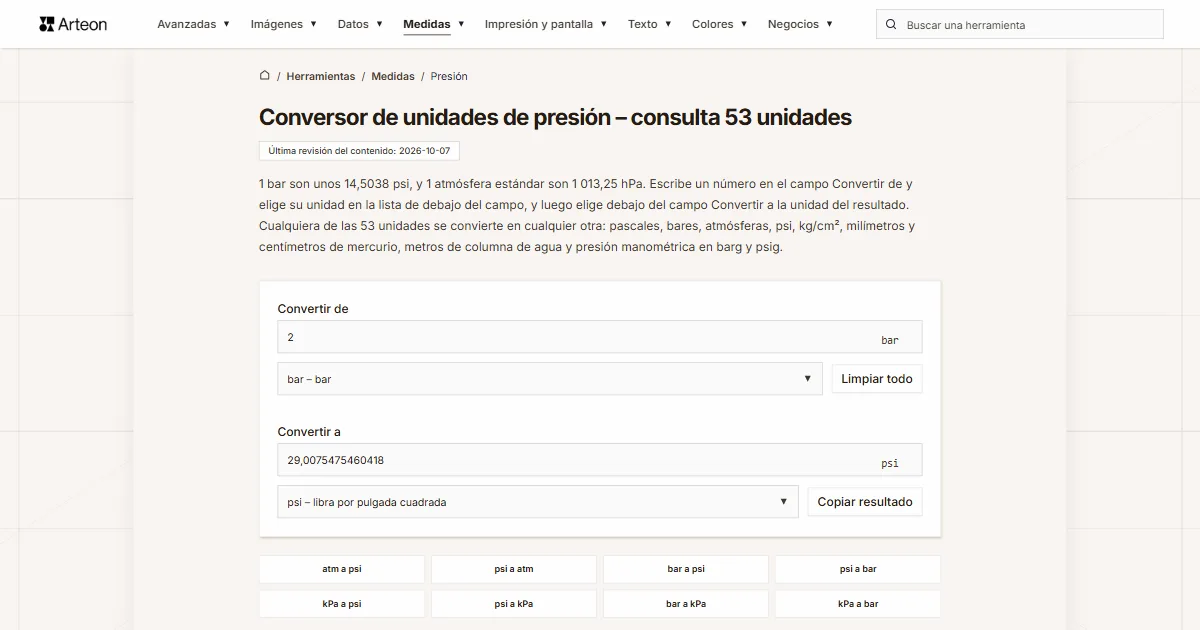This screenshot has width=1200, height=630.
Task: Open the Colores menu
Action: click(x=720, y=24)
